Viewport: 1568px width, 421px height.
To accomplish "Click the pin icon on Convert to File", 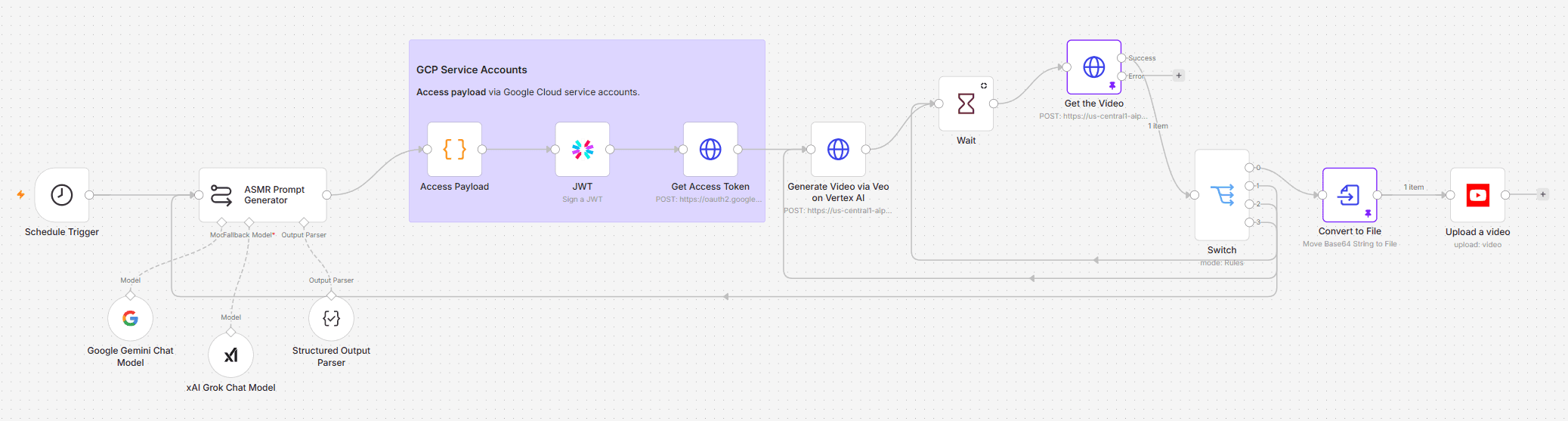I will pos(1368,214).
